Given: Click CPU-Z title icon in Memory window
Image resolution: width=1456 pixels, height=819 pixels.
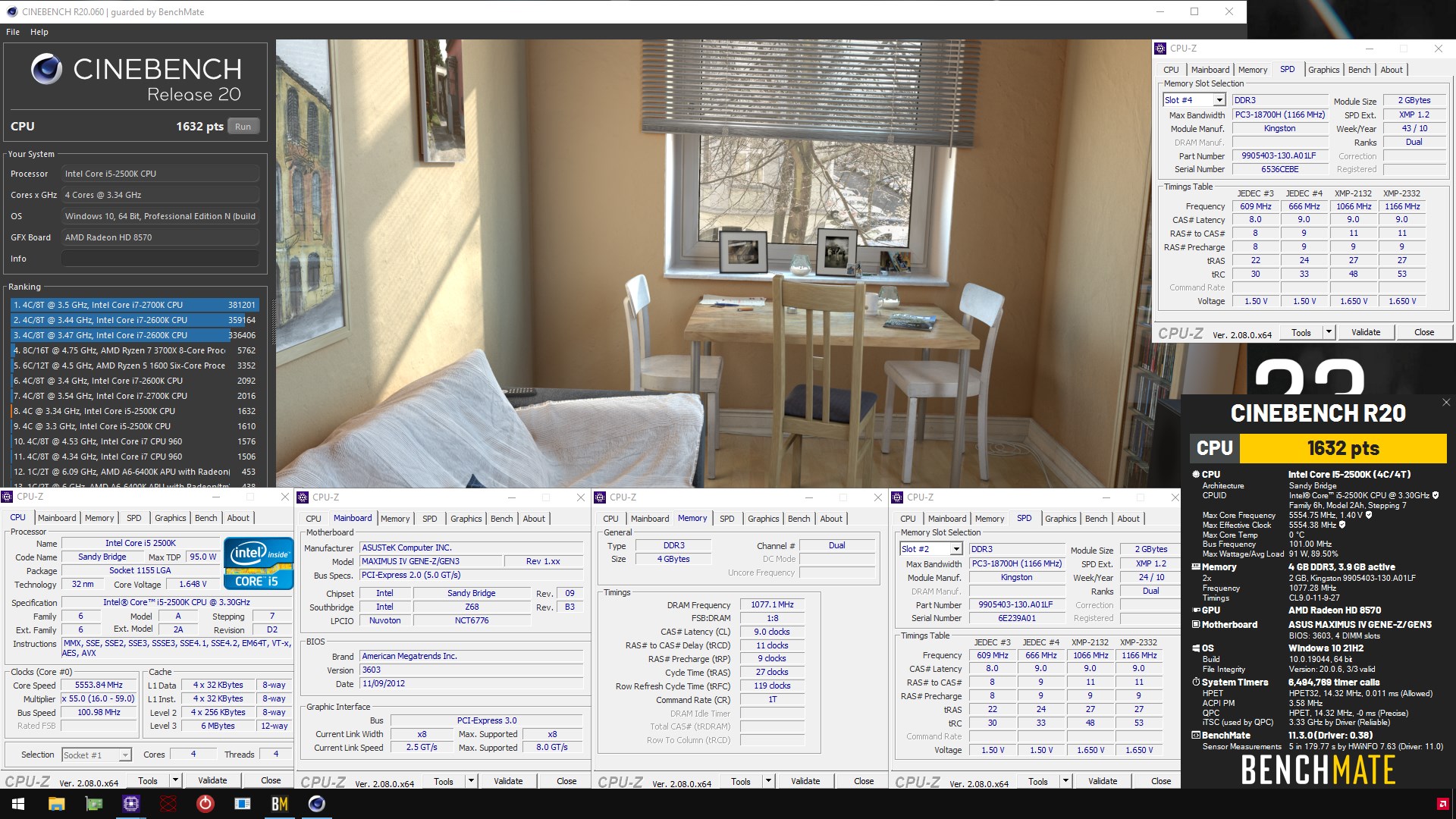Looking at the screenshot, I should click(x=600, y=497).
